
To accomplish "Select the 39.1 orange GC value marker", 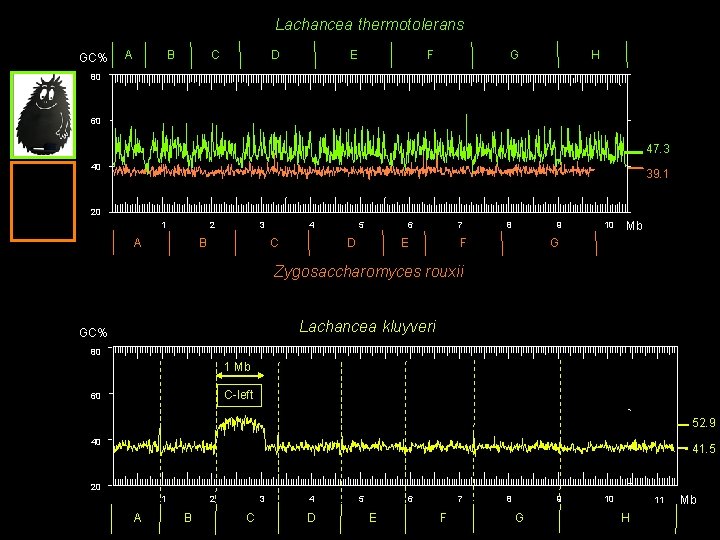I will point(658,174).
